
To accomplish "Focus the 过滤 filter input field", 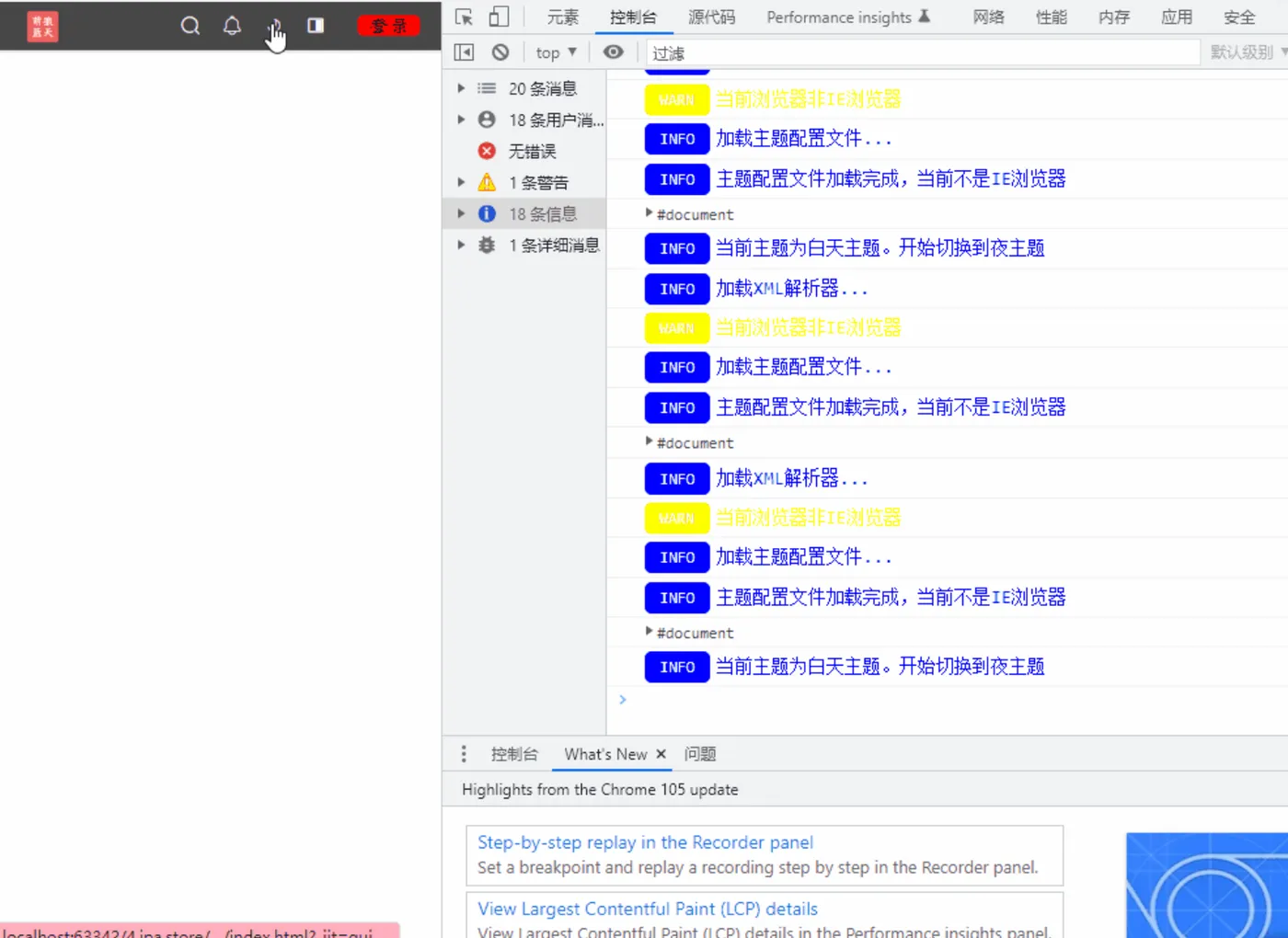I will [x=923, y=52].
